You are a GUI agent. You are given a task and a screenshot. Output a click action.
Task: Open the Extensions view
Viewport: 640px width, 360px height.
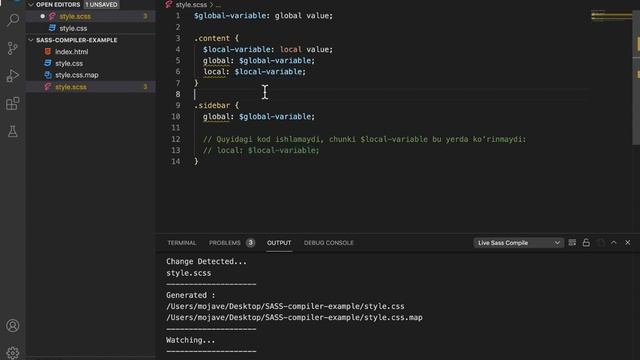(x=13, y=103)
